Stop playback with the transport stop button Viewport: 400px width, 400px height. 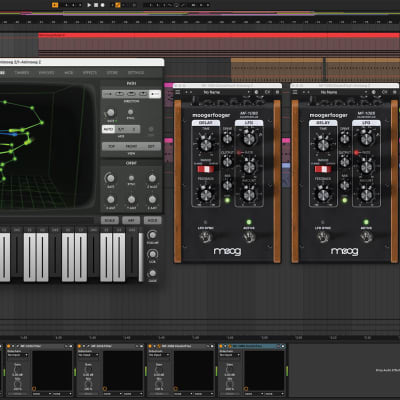click(x=96, y=5)
